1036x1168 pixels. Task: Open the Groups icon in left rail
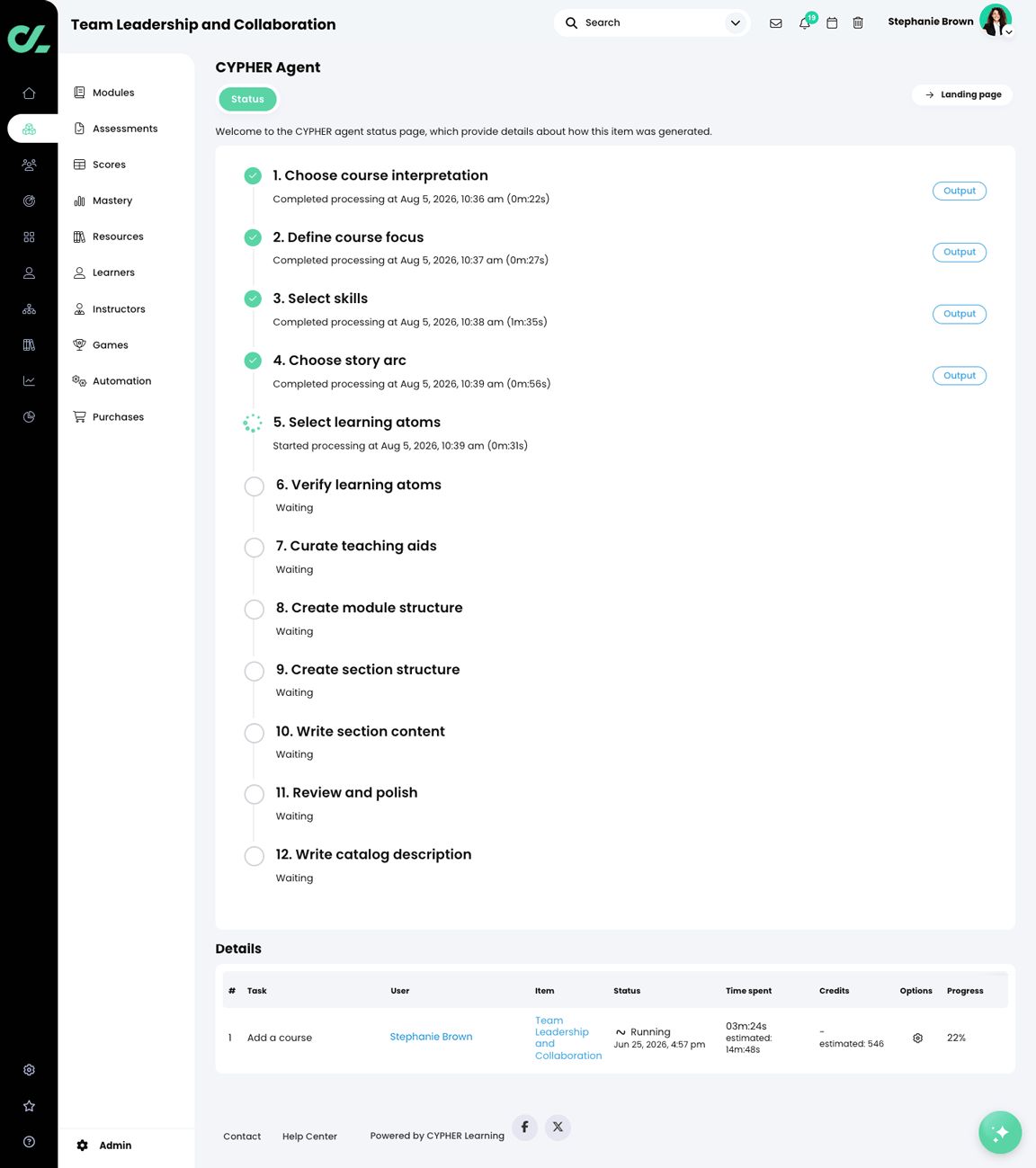click(x=29, y=165)
